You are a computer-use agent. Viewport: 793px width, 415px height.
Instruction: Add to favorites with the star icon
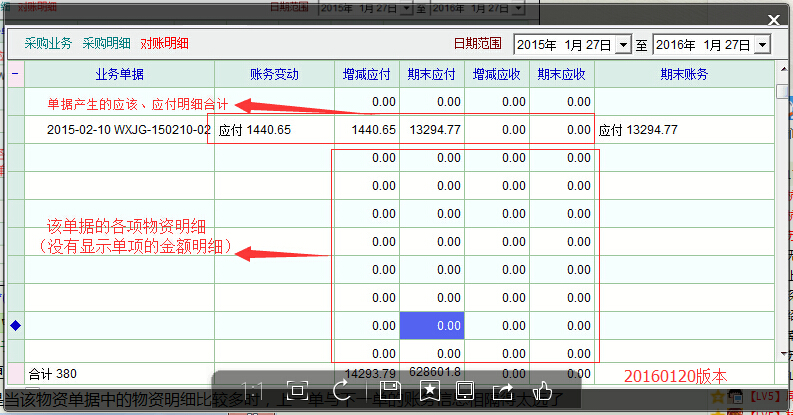[x=428, y=388]
